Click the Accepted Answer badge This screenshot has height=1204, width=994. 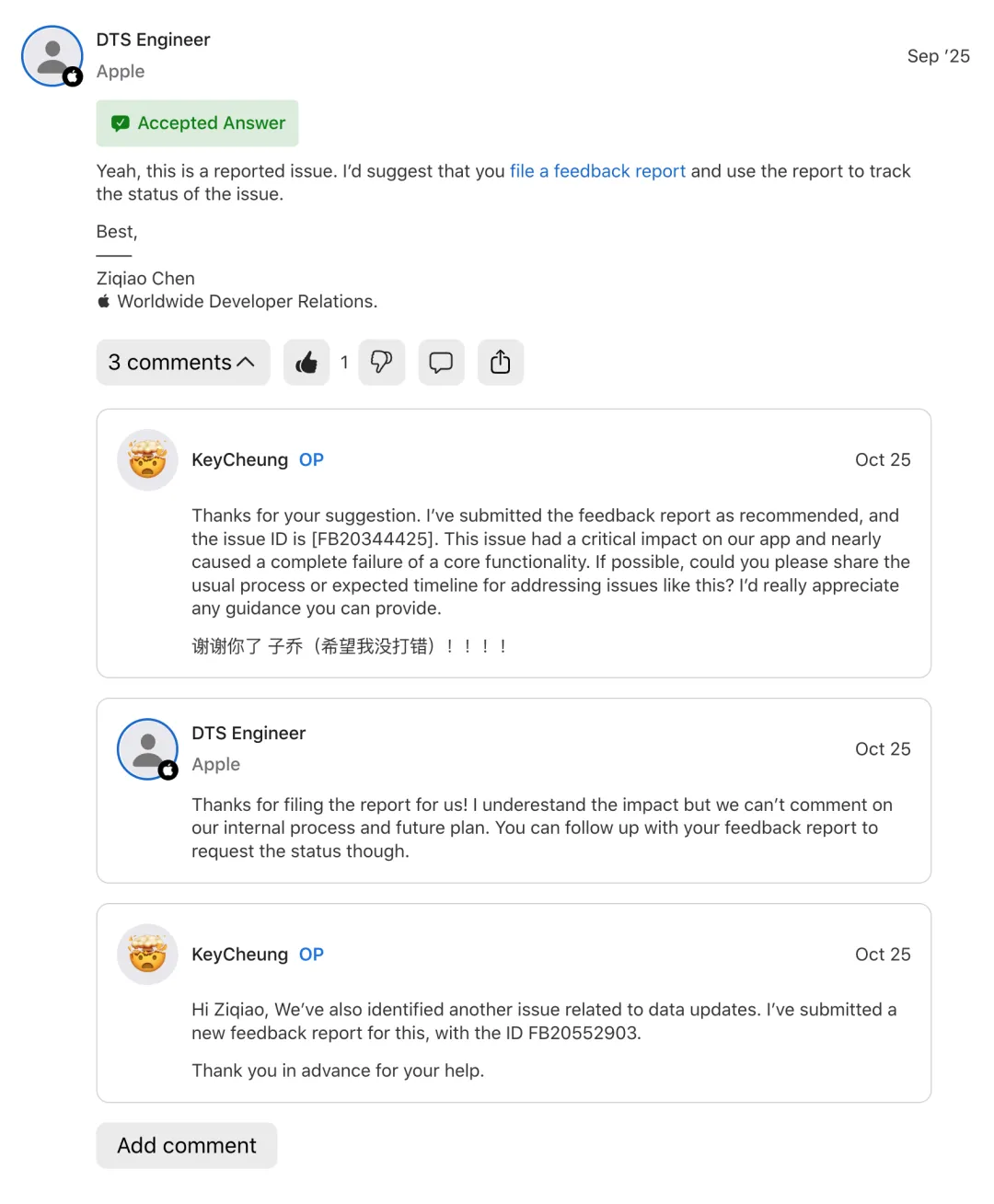[x=198, y=123]
